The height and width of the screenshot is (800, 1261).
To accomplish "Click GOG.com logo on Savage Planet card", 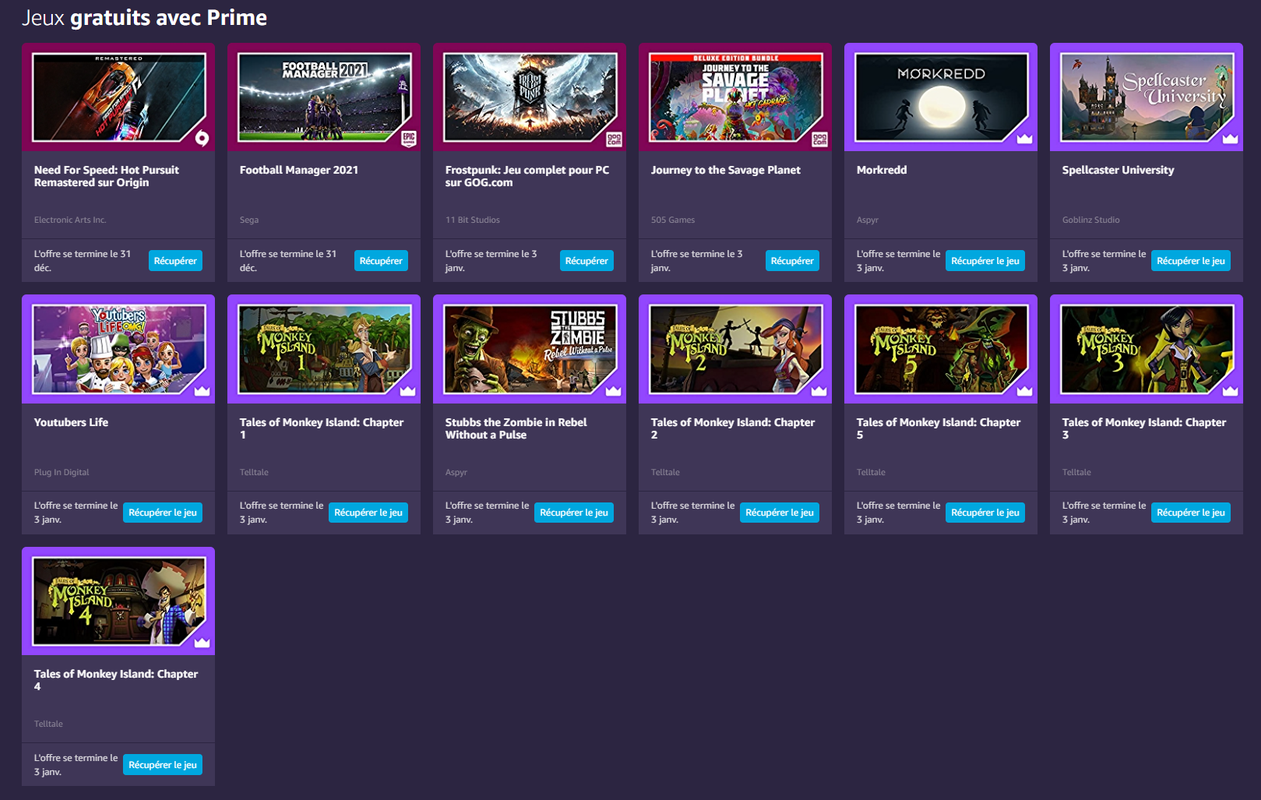I will point(820,139).
